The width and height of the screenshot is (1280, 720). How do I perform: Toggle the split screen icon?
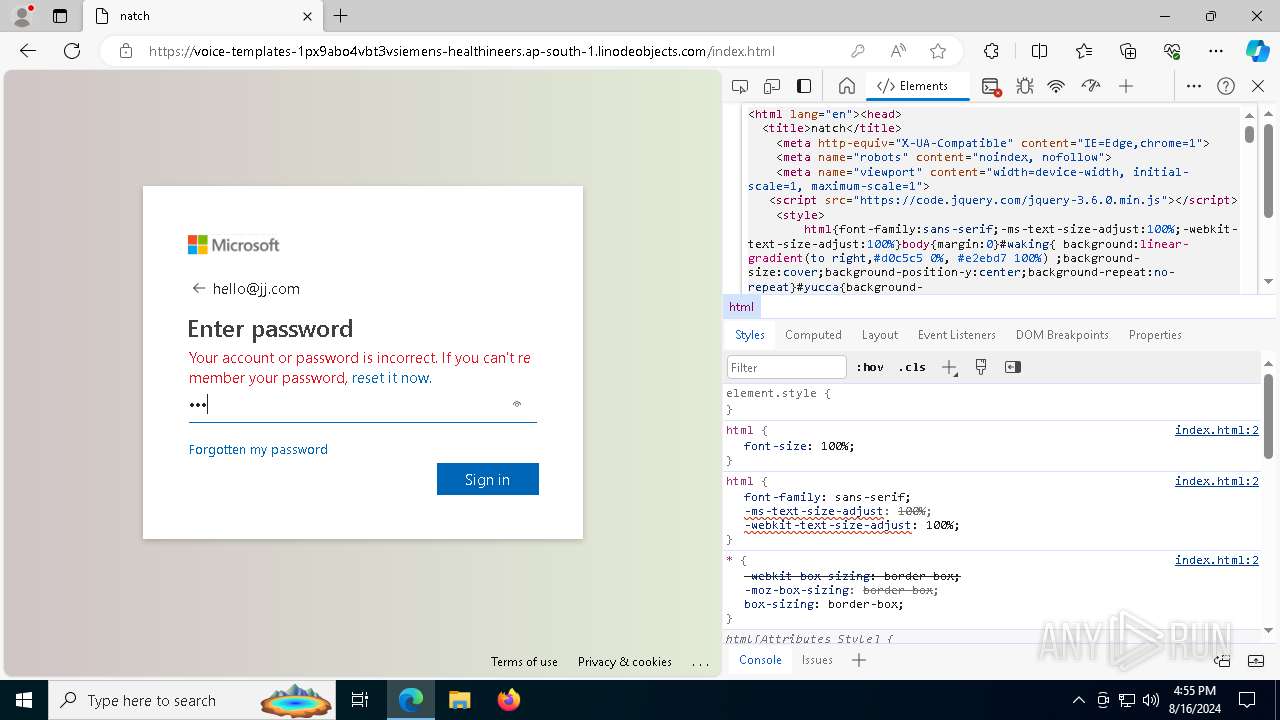coord(1039,51)
